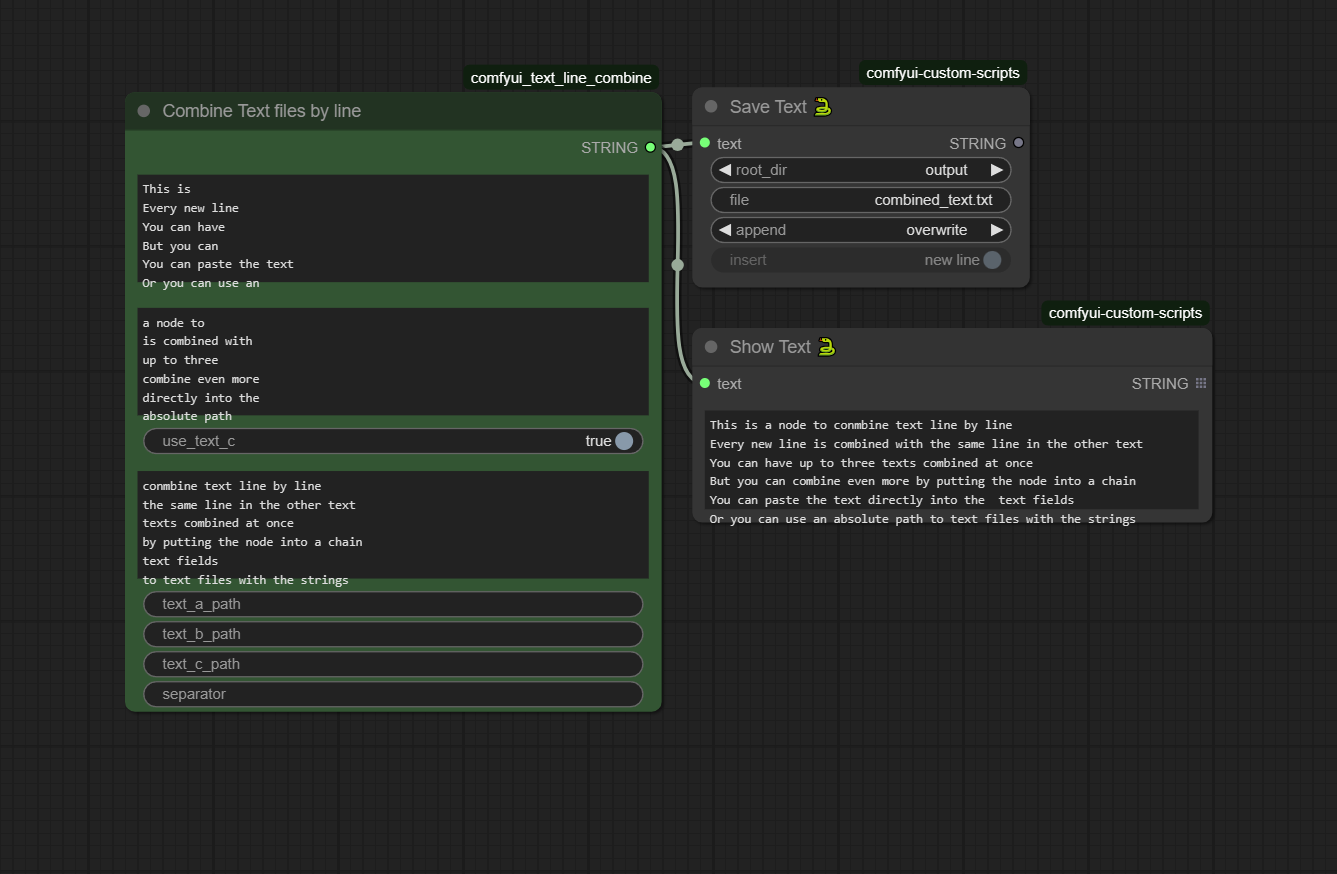
Task: Toggle the insert new line switch
Action: point(991,260)
